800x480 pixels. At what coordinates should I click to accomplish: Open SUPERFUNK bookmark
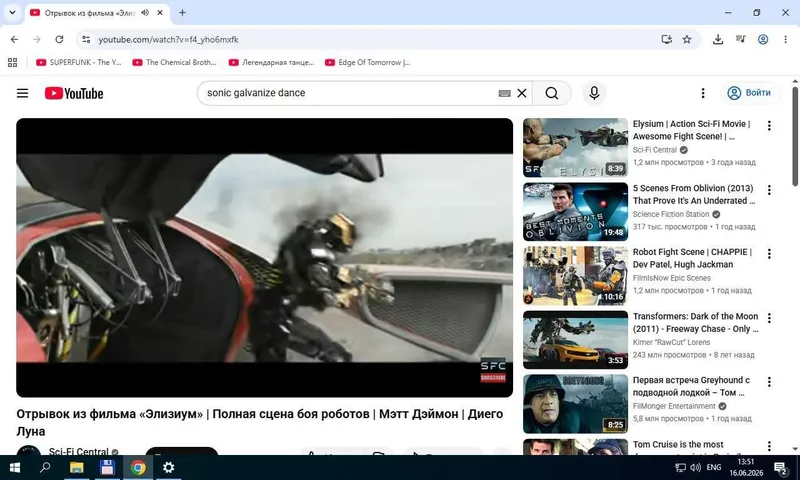(79, 62)
